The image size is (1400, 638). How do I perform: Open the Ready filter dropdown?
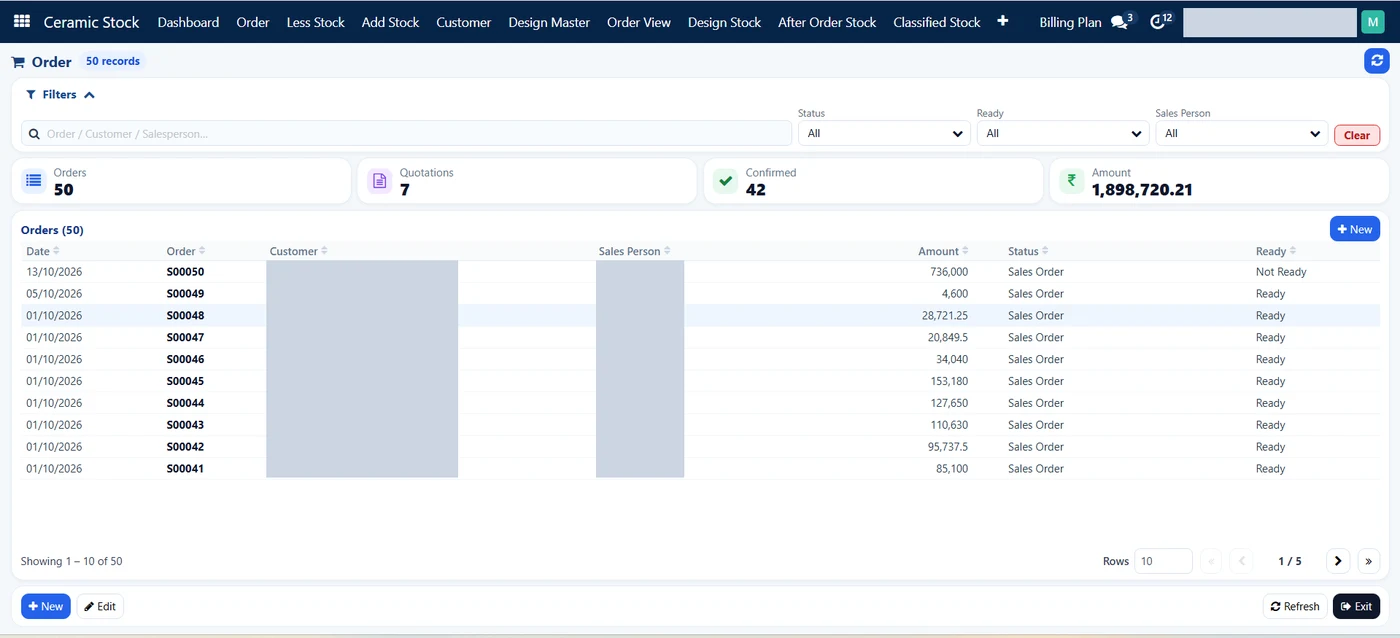1063,133
